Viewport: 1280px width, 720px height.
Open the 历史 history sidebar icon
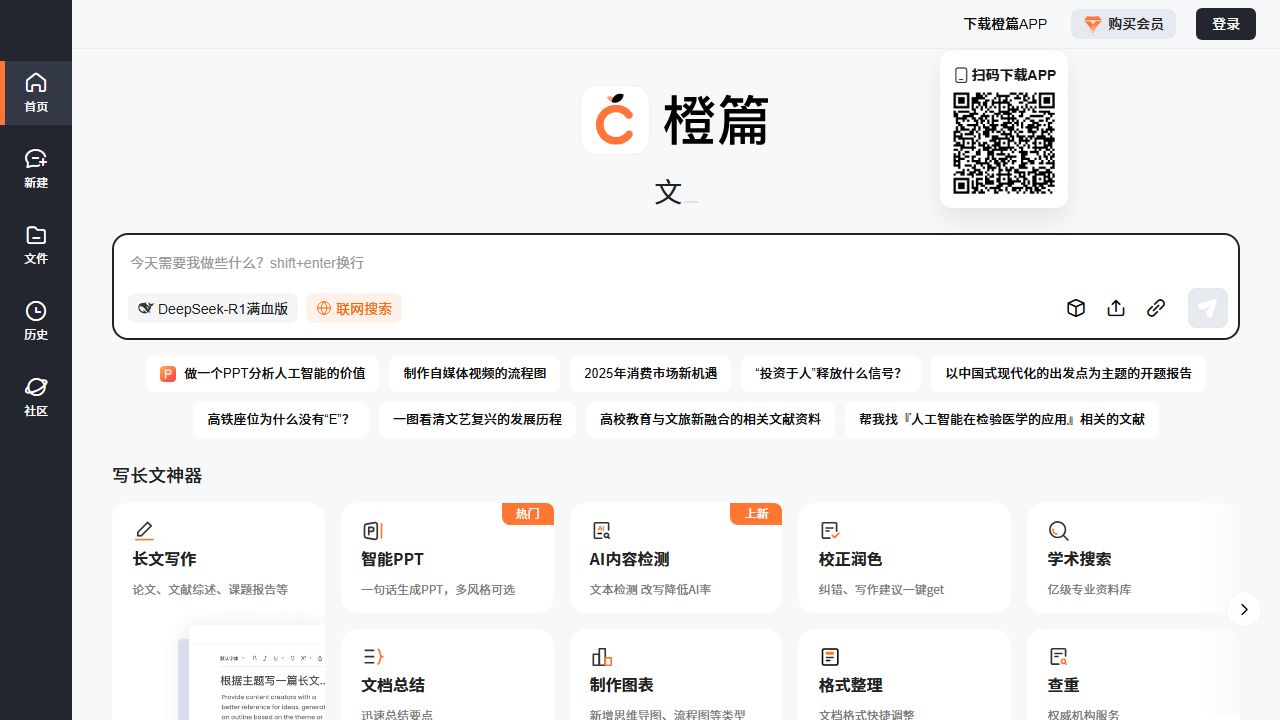coord(36,311)
